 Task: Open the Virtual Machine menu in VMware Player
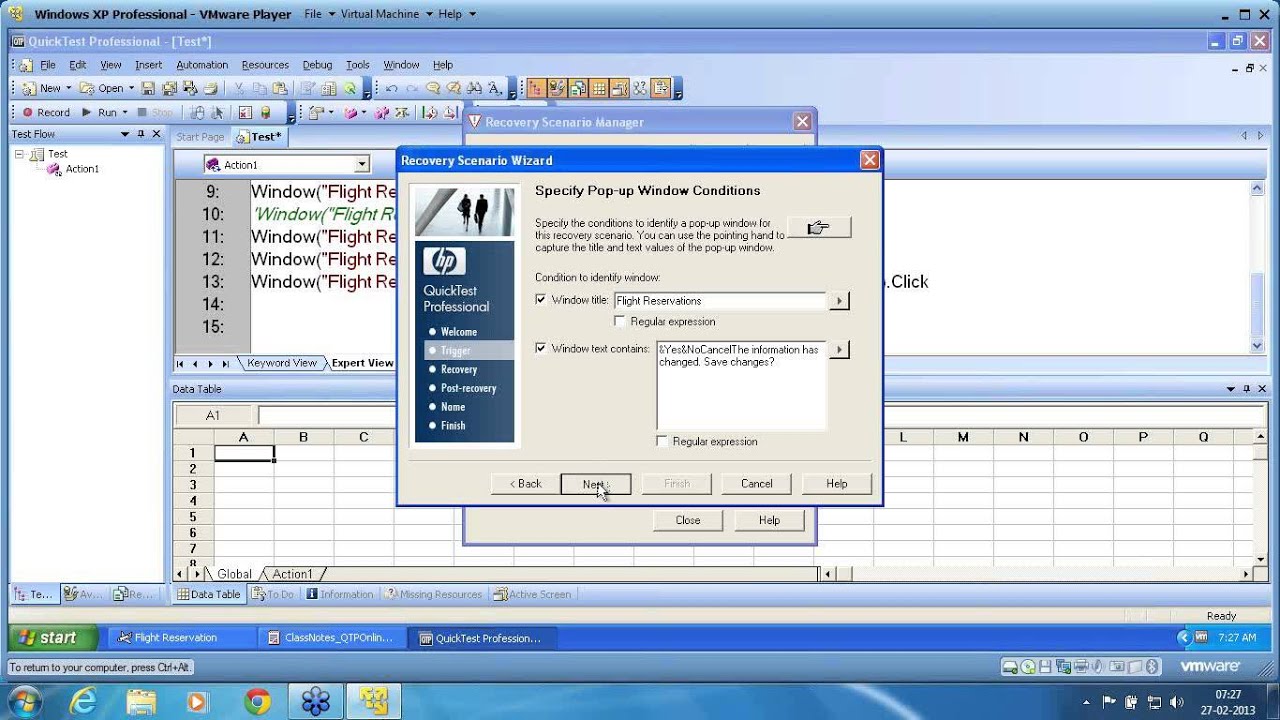[386, 14]
